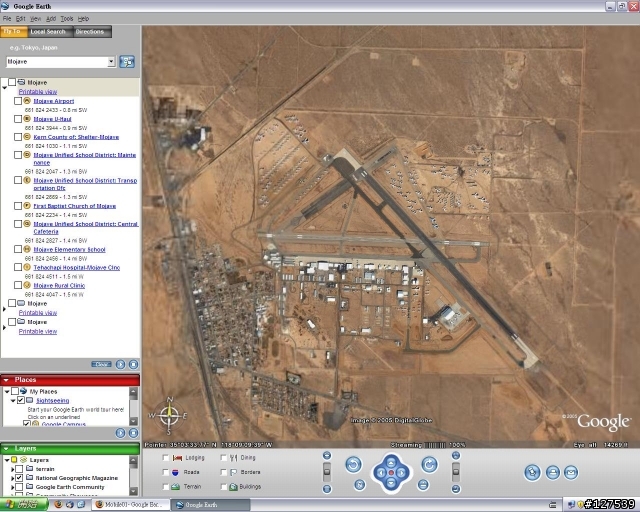Uncheck the National Geographic Magazine layer

(19, 478)
